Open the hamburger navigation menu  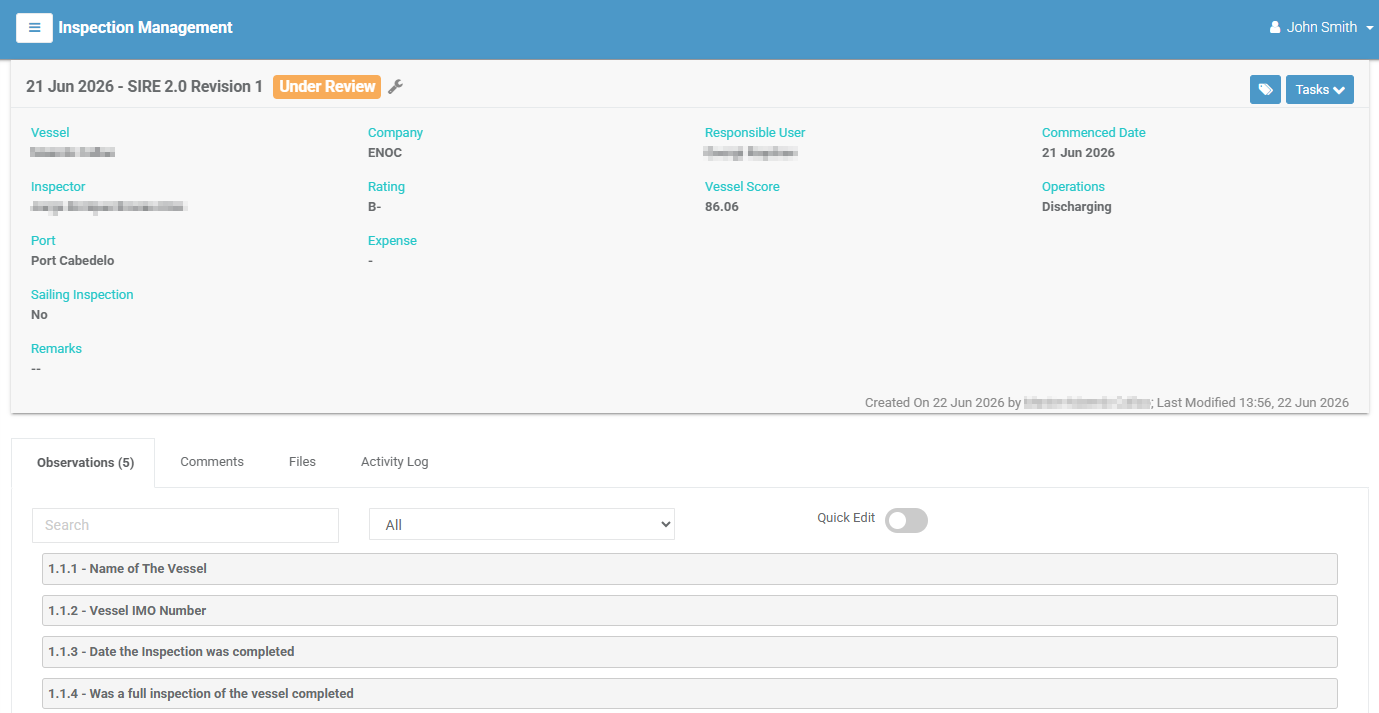click(34, 28)
